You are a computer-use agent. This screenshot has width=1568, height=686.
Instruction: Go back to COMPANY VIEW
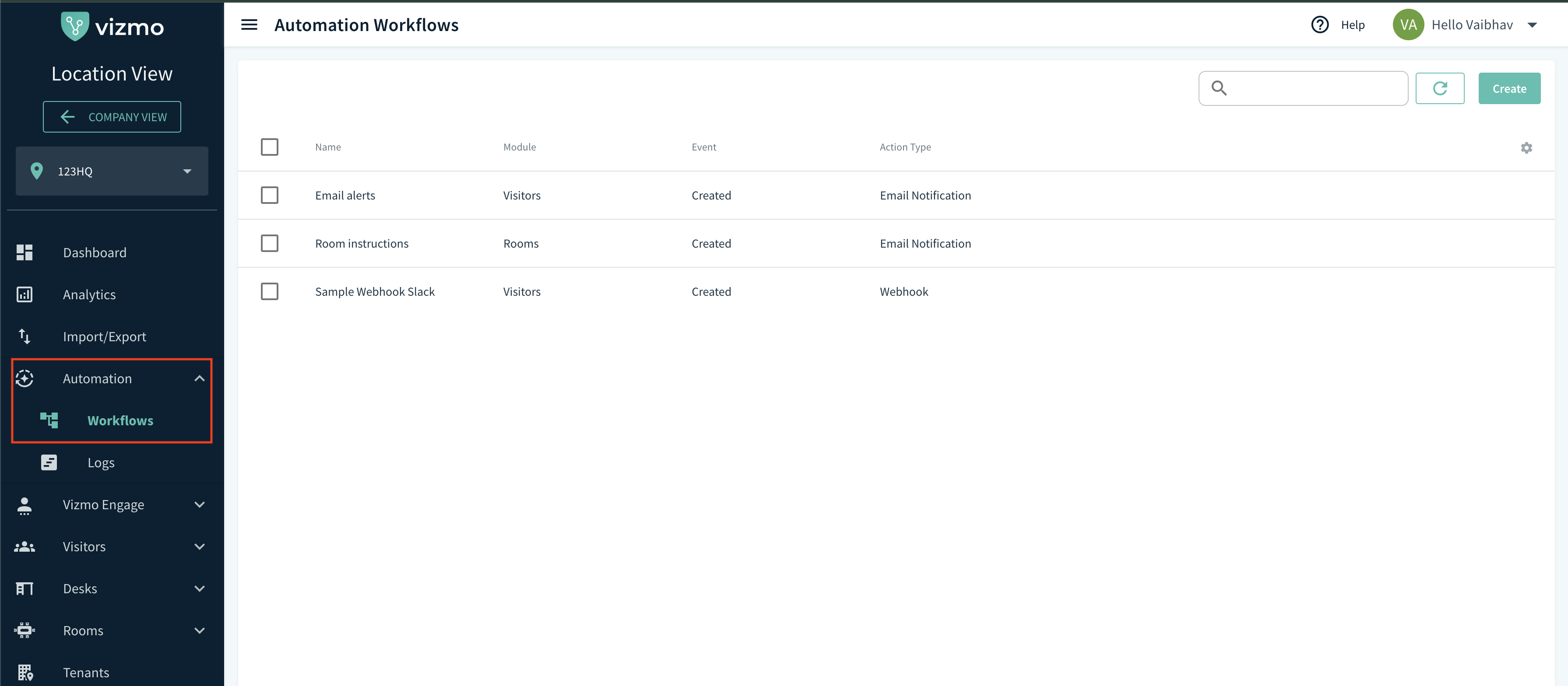[112, 117]
